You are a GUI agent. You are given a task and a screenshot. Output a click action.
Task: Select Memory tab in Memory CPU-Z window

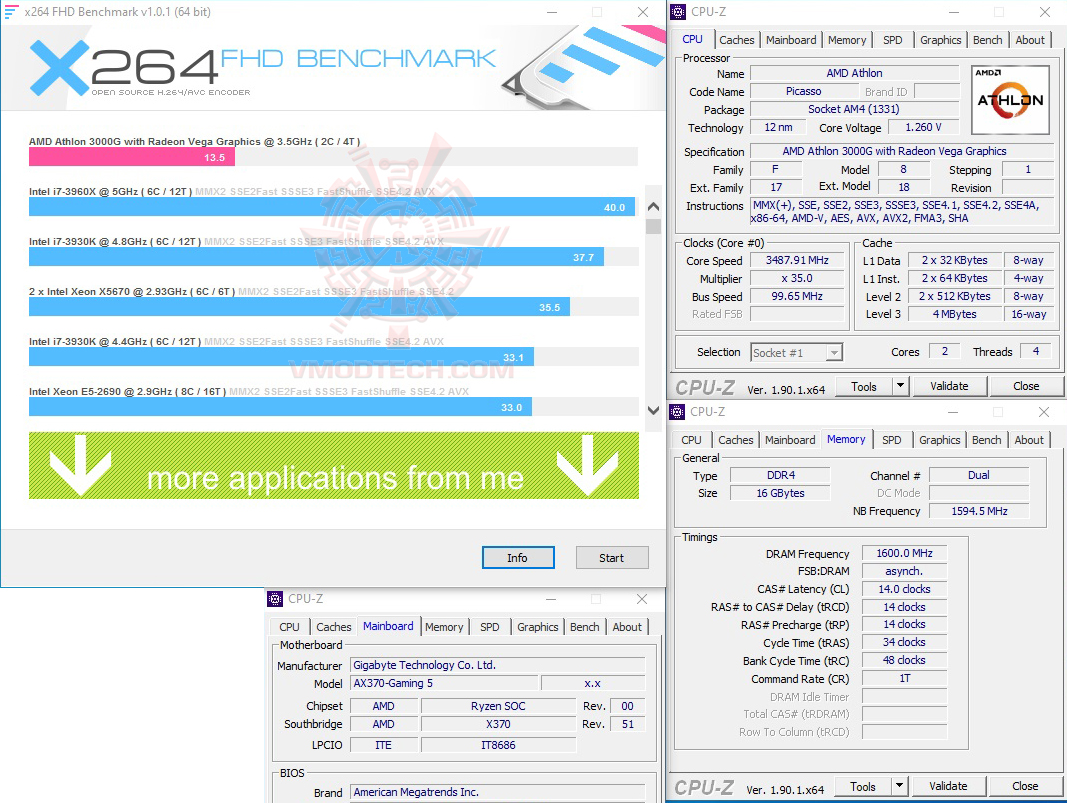[x=846, y=440]
